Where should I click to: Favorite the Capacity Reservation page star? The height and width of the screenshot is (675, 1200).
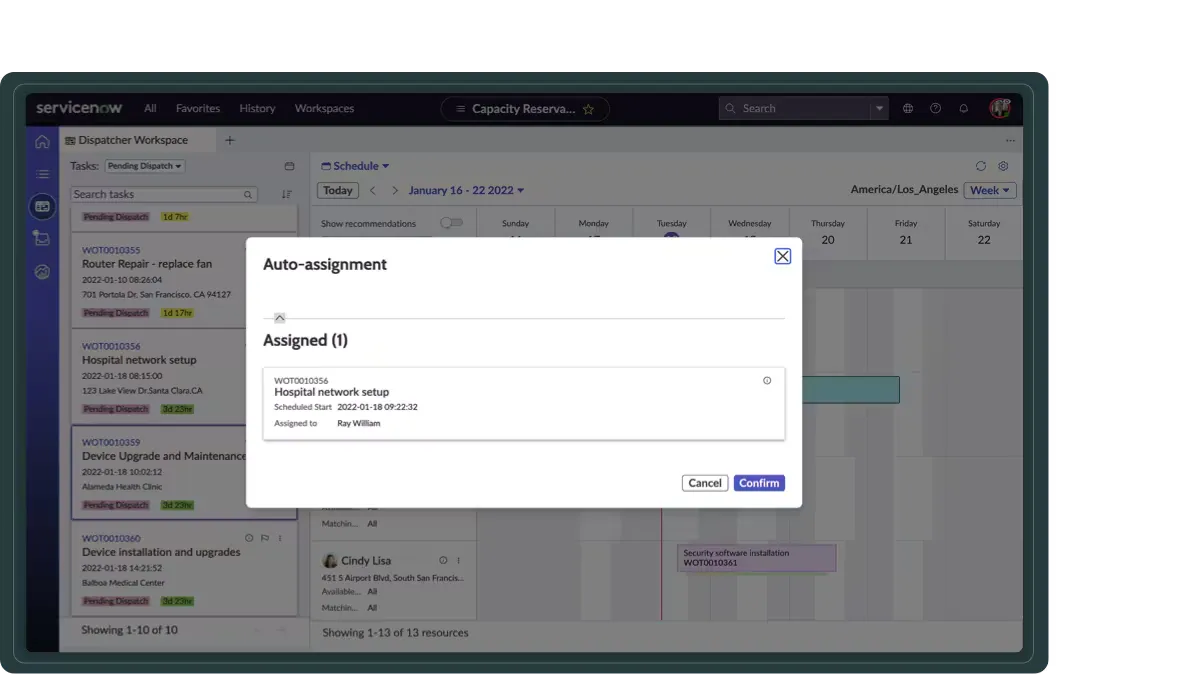[589, 109]
